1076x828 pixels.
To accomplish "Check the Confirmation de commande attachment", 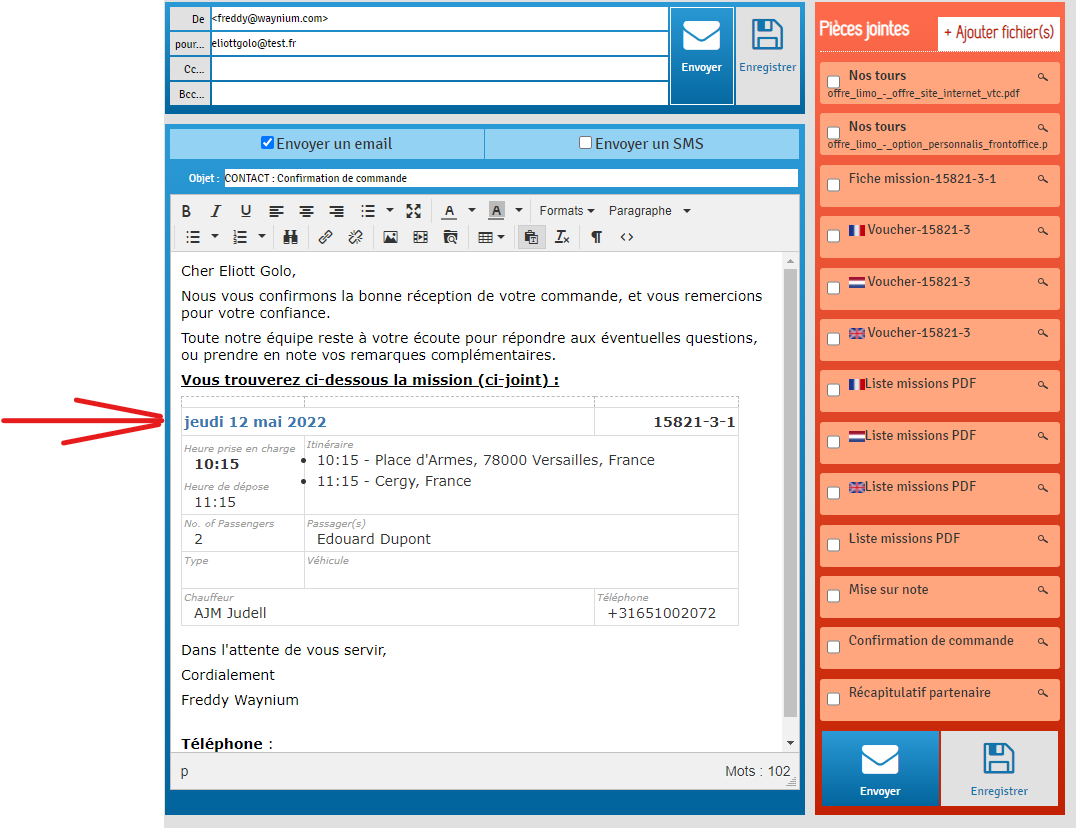I will pyautogui.click(x=833, y=647).
